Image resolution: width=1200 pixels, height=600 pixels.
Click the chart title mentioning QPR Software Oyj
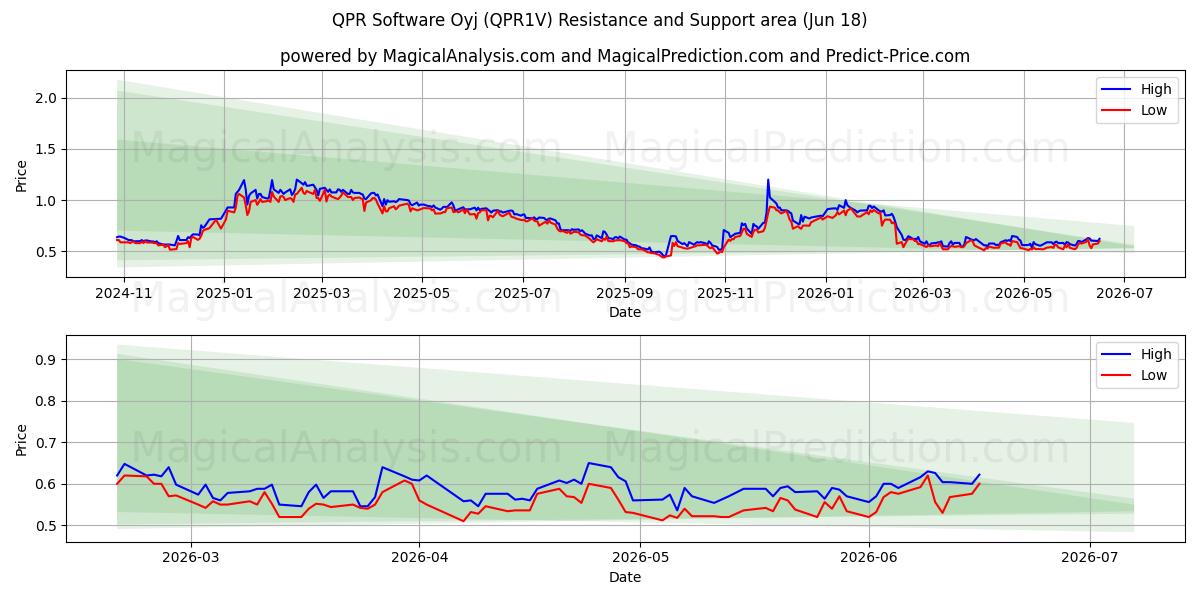[x=600, y=20]
